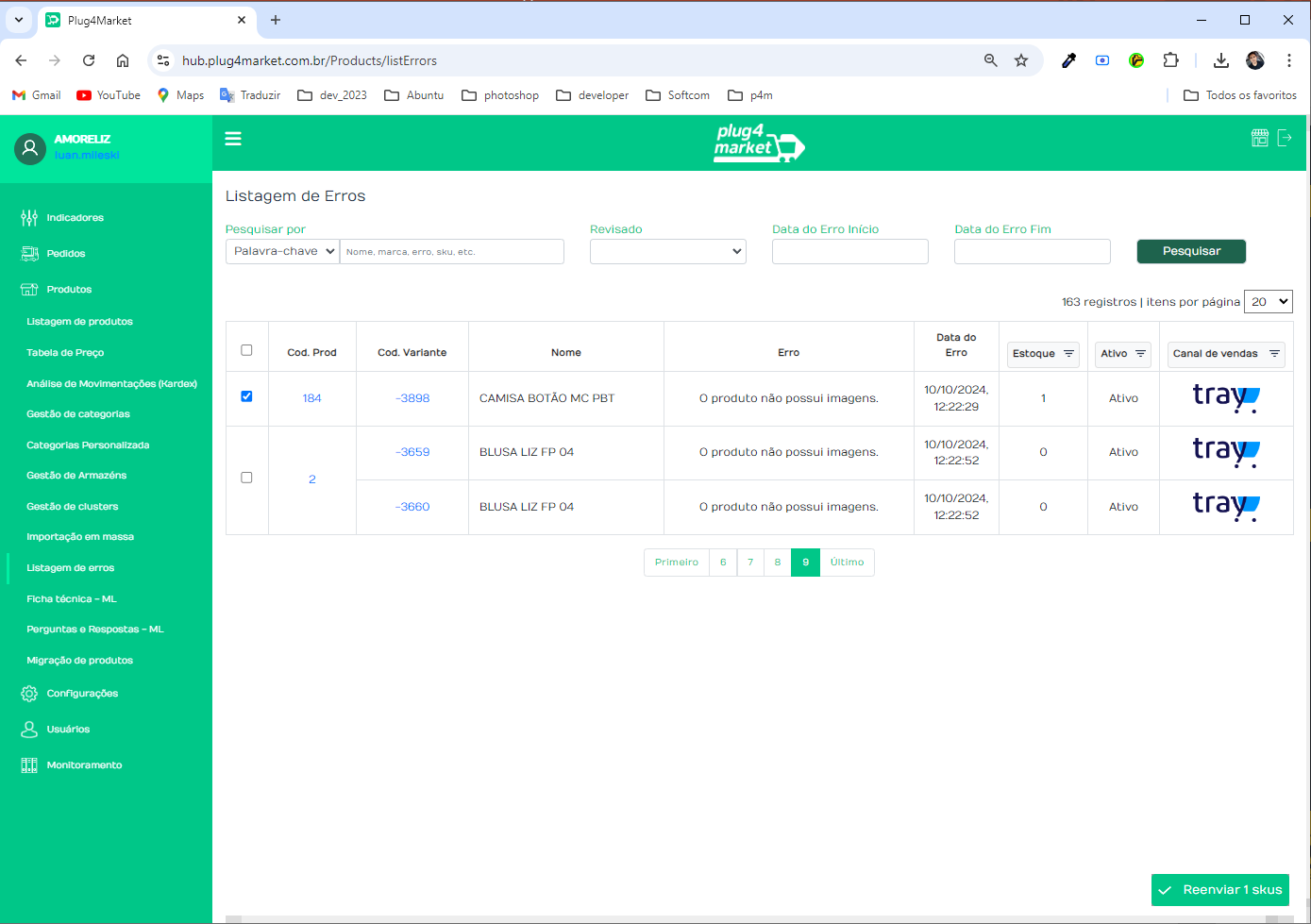Select Listagem de produtos menu item
Screen dimensions: 1311x924
[x=79, y=322]
